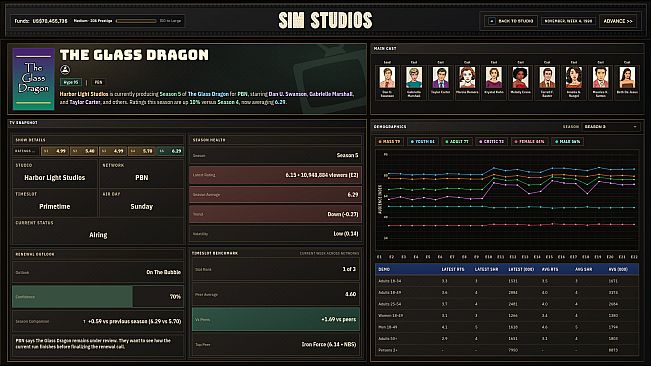
Task: Click the prestige progress bar in the header
Action: pos(136,21)
